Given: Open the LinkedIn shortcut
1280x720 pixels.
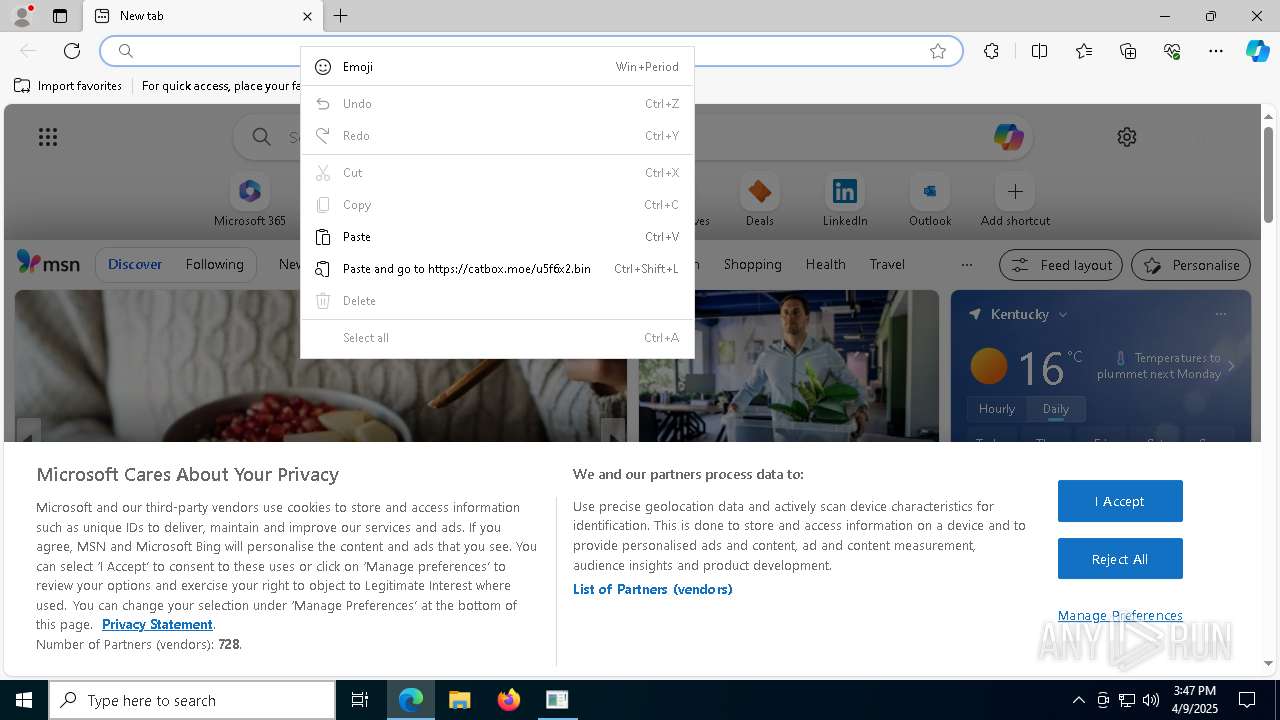Looking at the screenshot, I should click(x=845, y=201).
